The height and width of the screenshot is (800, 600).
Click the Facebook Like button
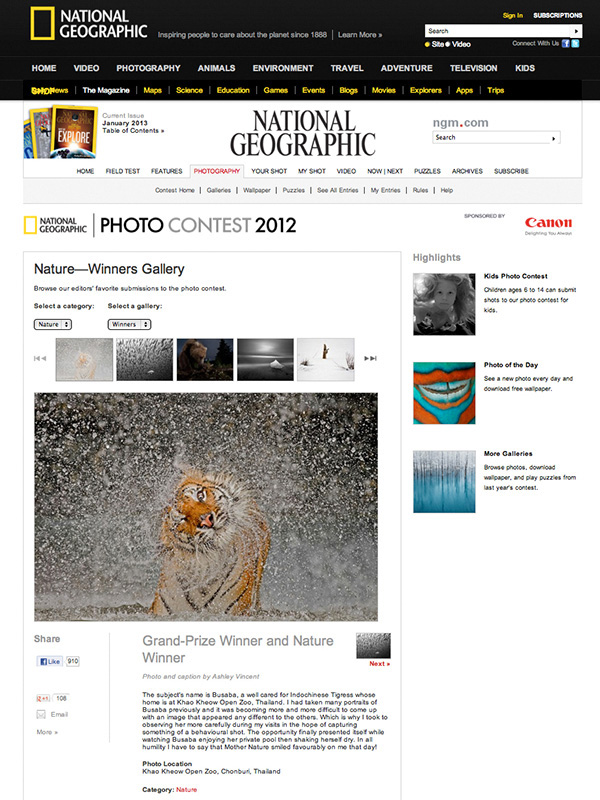click(49, 661)
